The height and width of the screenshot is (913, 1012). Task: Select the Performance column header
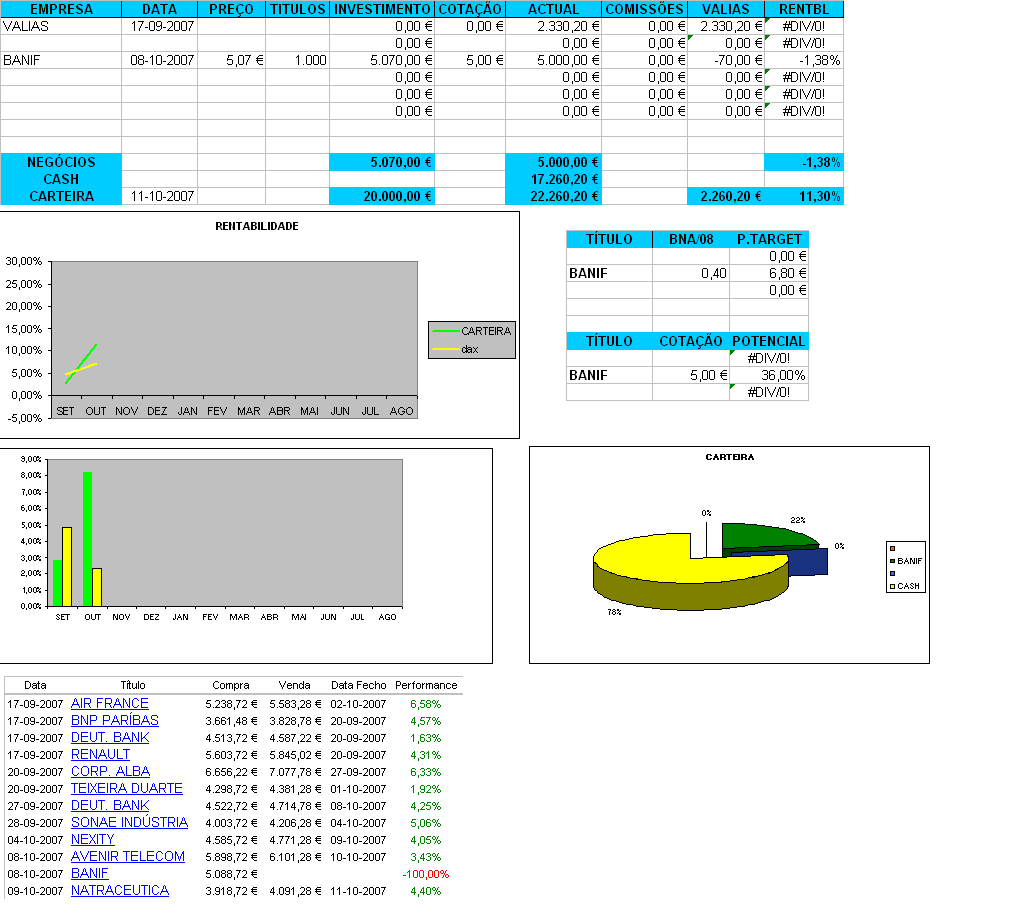click(426, 685)
